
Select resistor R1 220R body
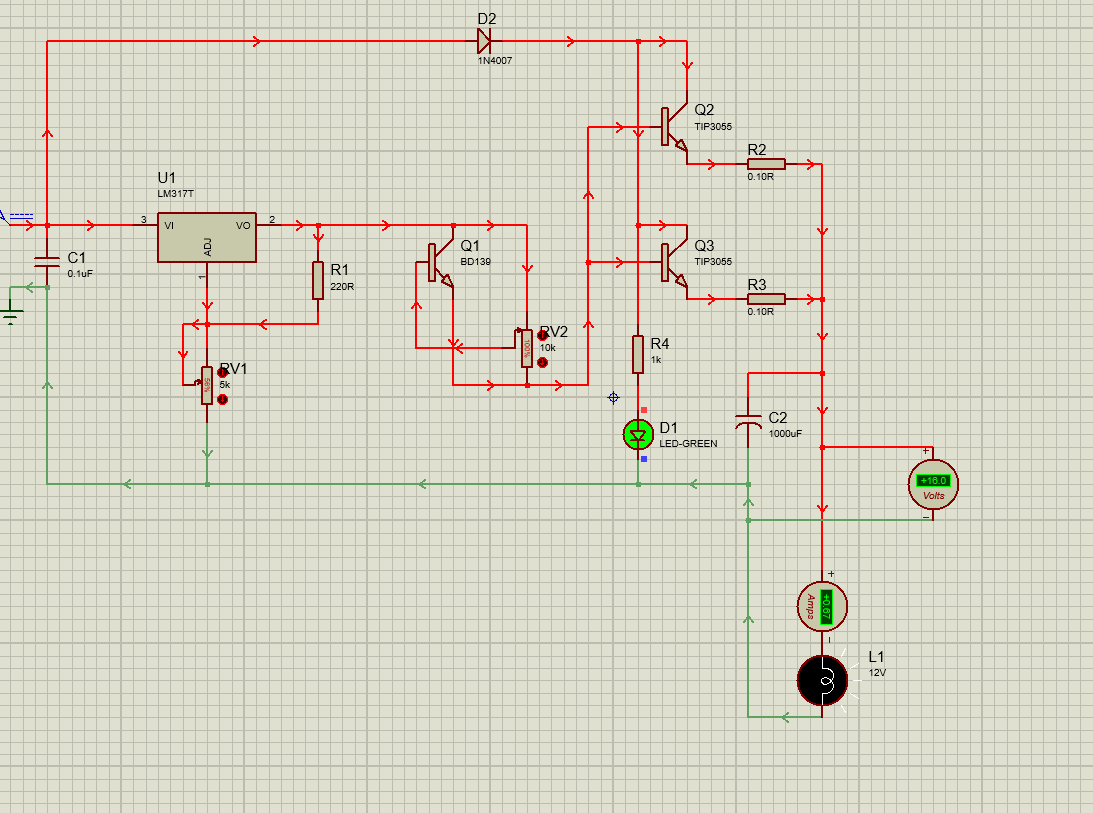pyautogui.click(x=318, y=280)
